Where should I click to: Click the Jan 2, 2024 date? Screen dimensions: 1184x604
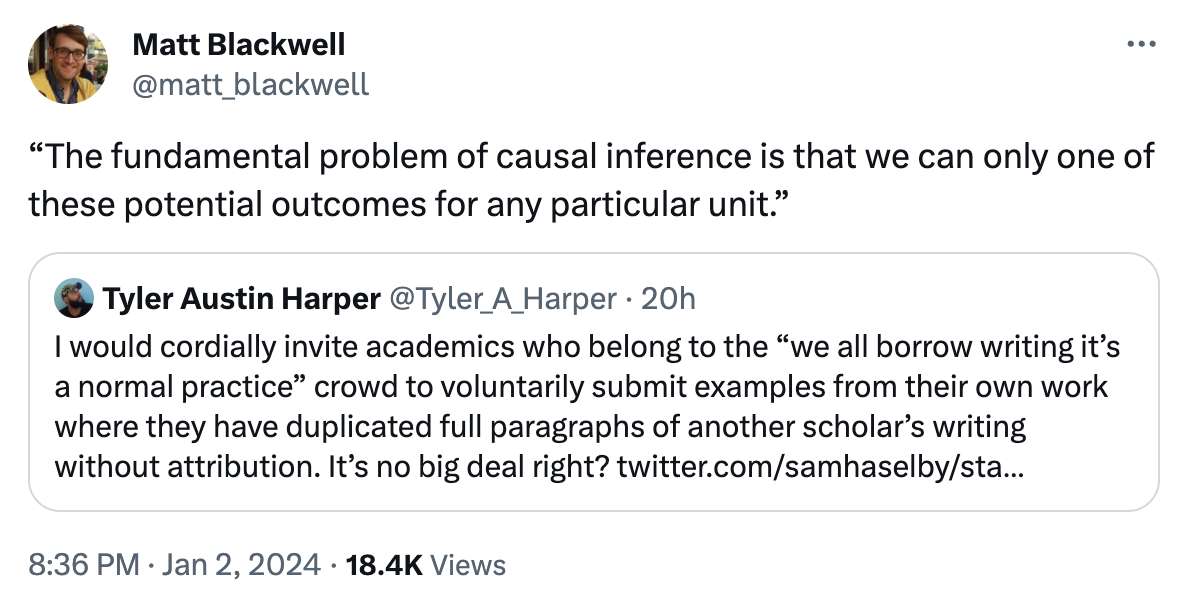[241, 565]
